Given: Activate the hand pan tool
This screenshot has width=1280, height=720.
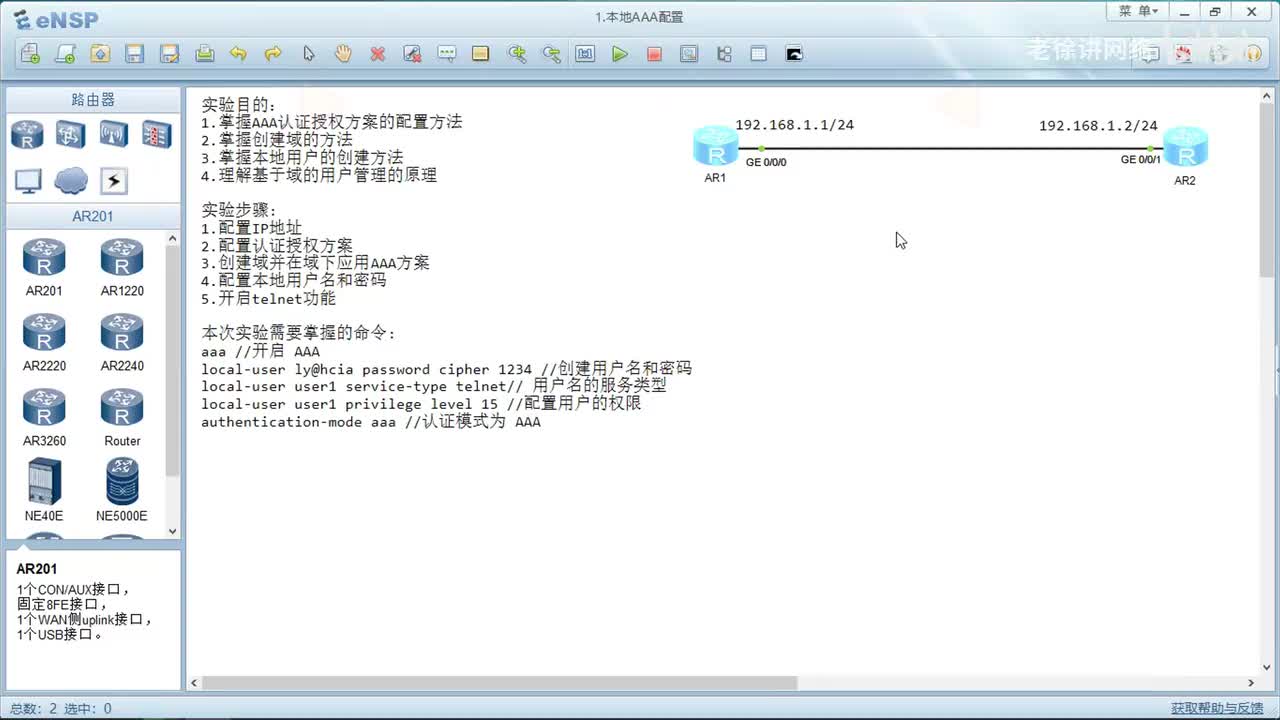Looking at the screenshot, I should coord(343,54).
